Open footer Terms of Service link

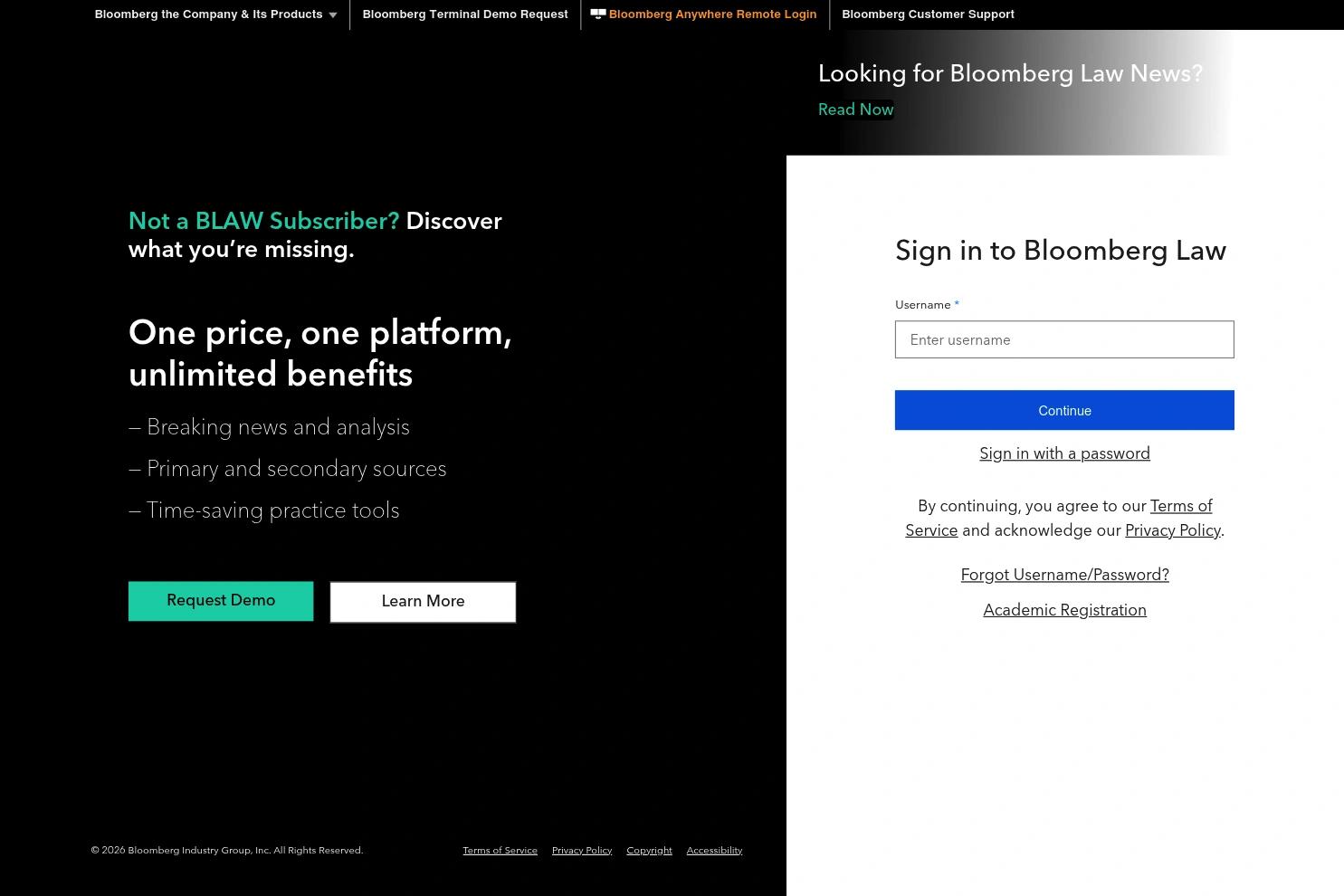point(500,850)
